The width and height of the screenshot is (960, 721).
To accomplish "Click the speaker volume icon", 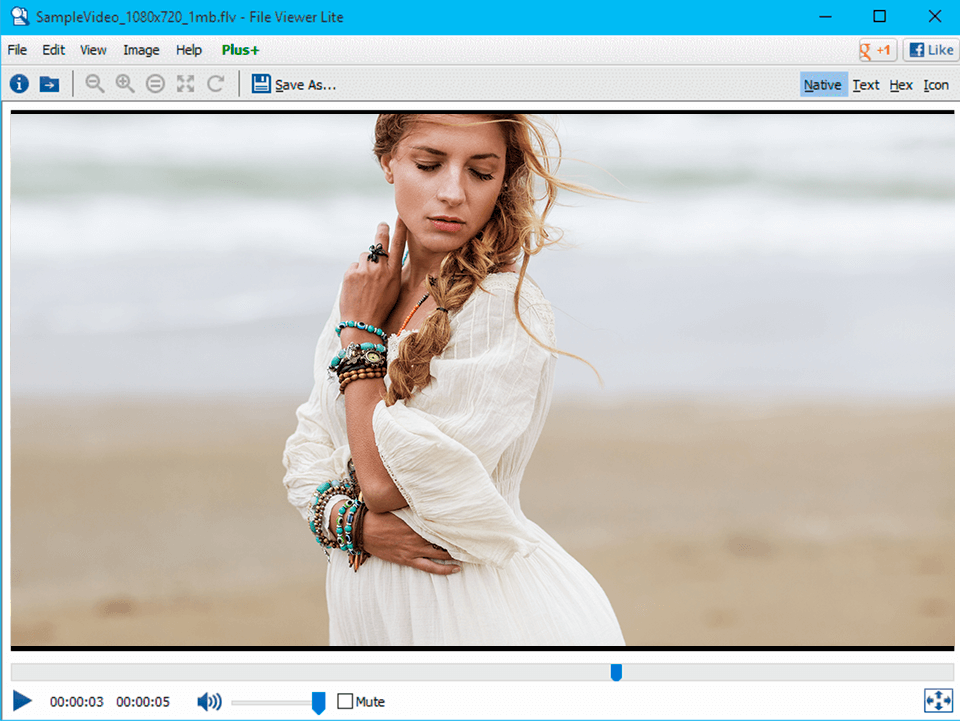I will [209, 701].
